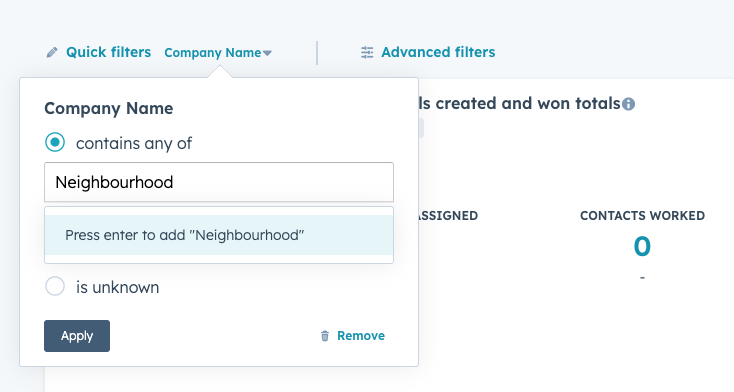Choose the 'Press enter to add Neighbourhood' suggestion
734x392 pixels.
pyautogui.click(x=219, y=235)
